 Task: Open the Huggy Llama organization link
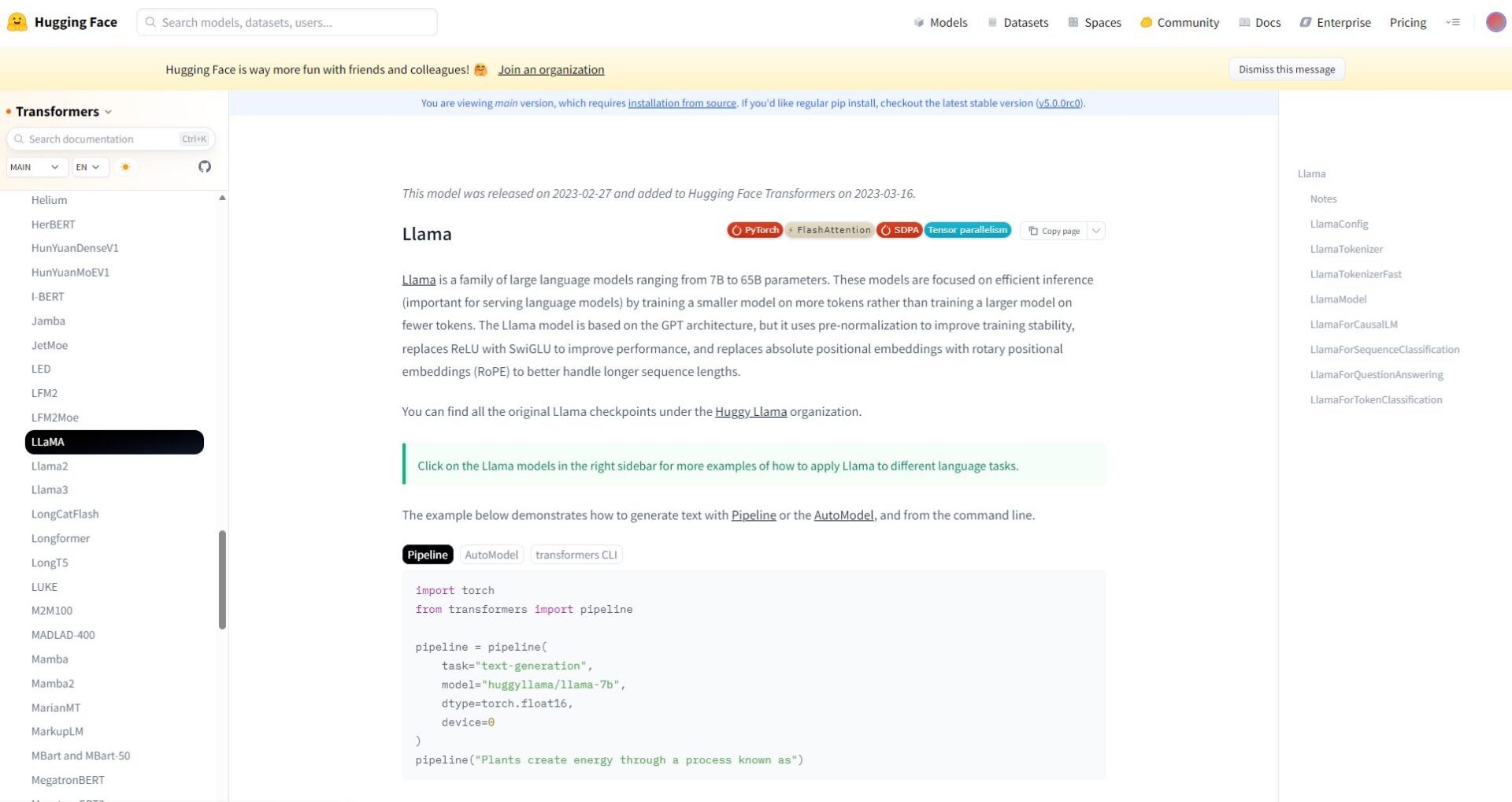[750, 411]
